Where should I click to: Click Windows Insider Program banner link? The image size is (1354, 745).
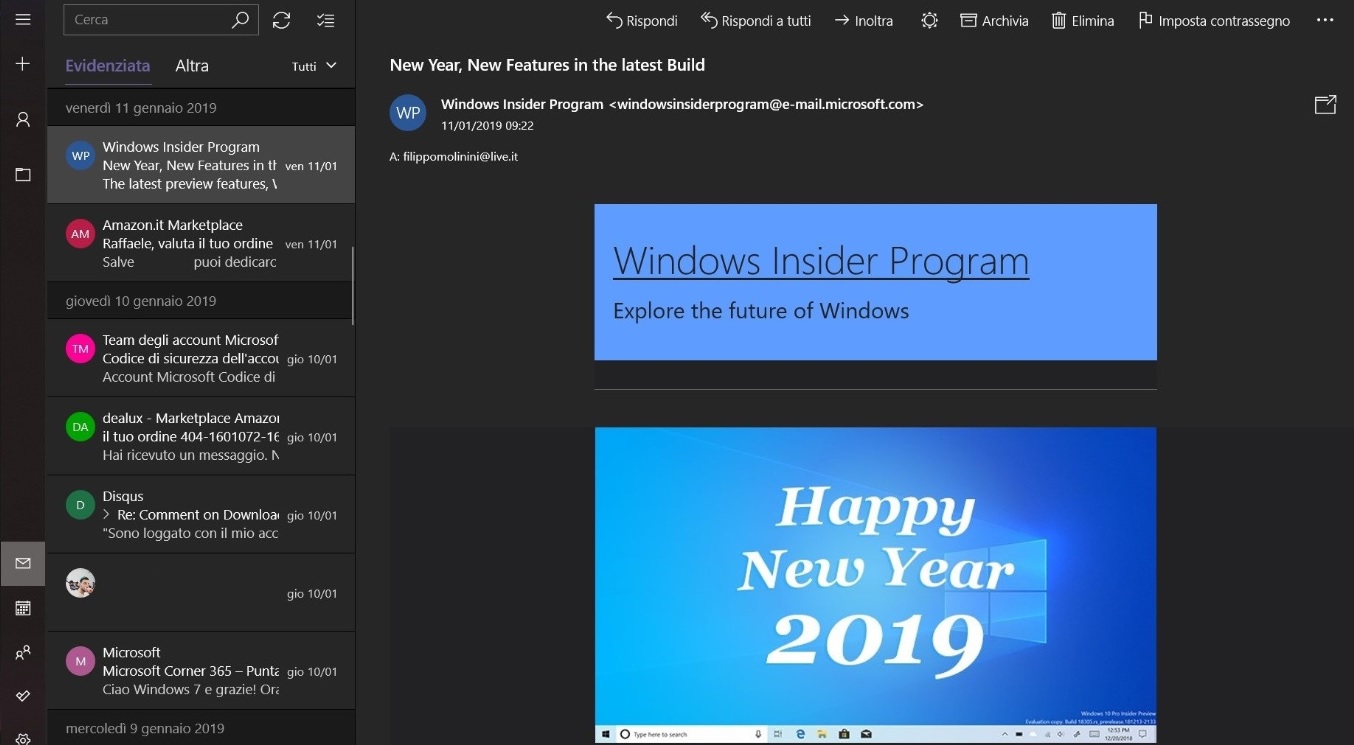pos(821,261)
